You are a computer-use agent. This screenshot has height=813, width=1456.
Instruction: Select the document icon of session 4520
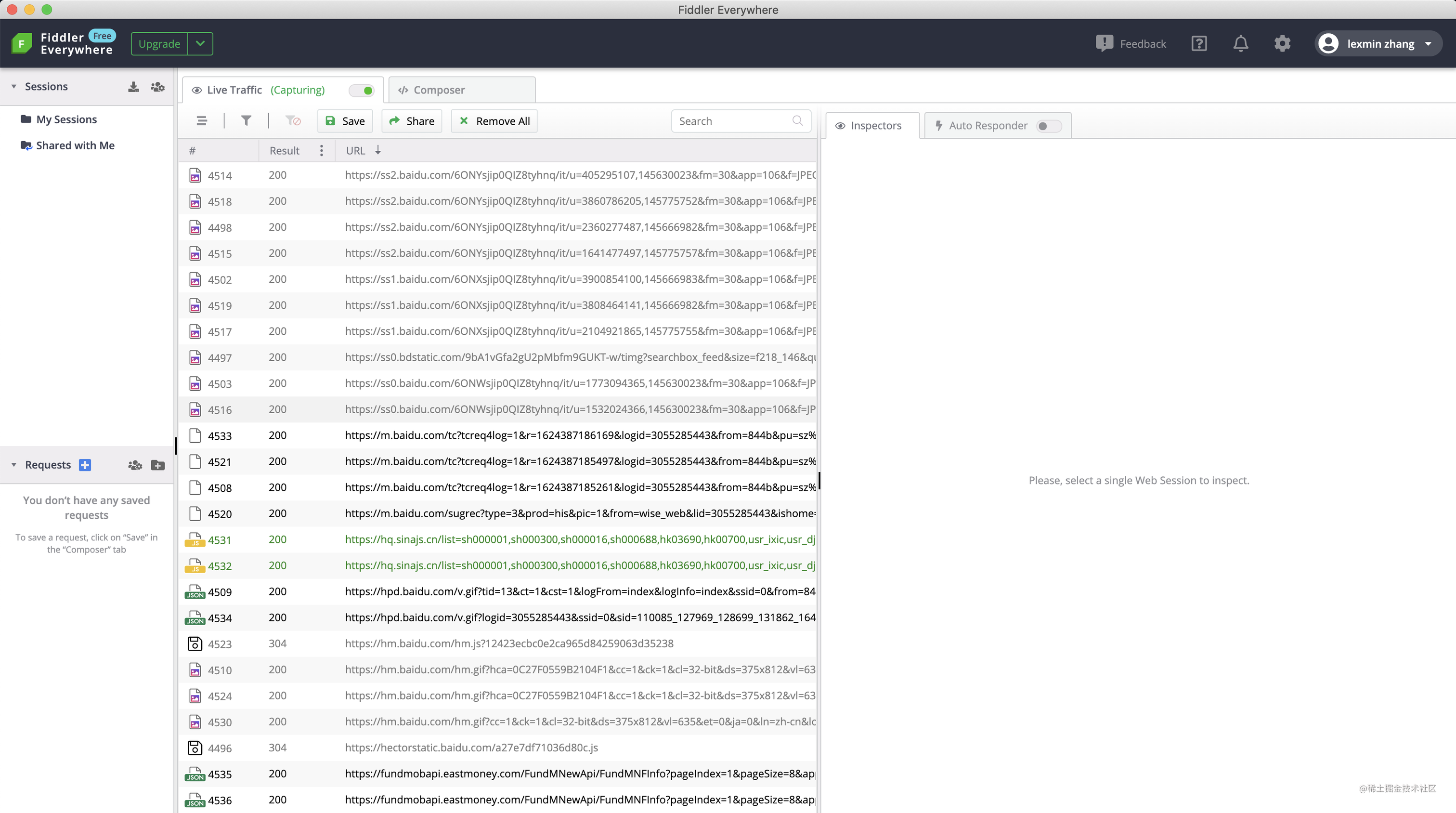pos(195,513)
